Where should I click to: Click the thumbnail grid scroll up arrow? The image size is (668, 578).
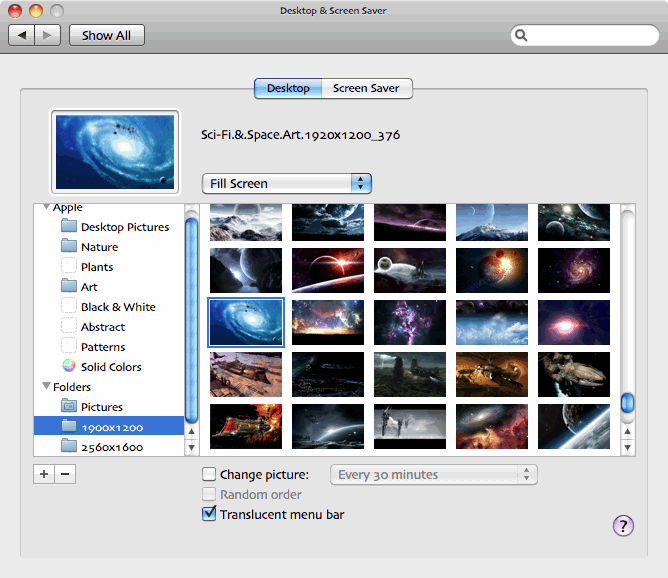tap(627, 431)
